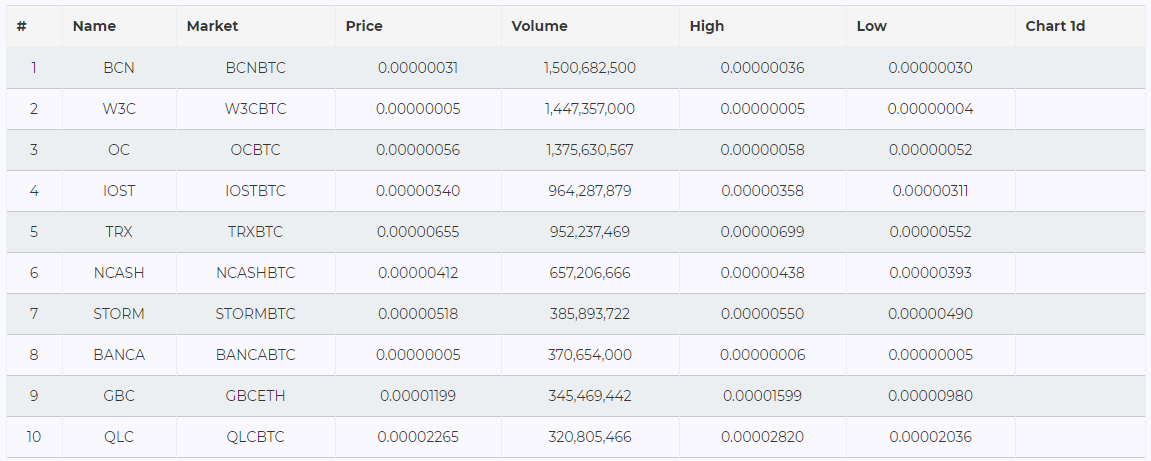Click the Low column header

871,26
